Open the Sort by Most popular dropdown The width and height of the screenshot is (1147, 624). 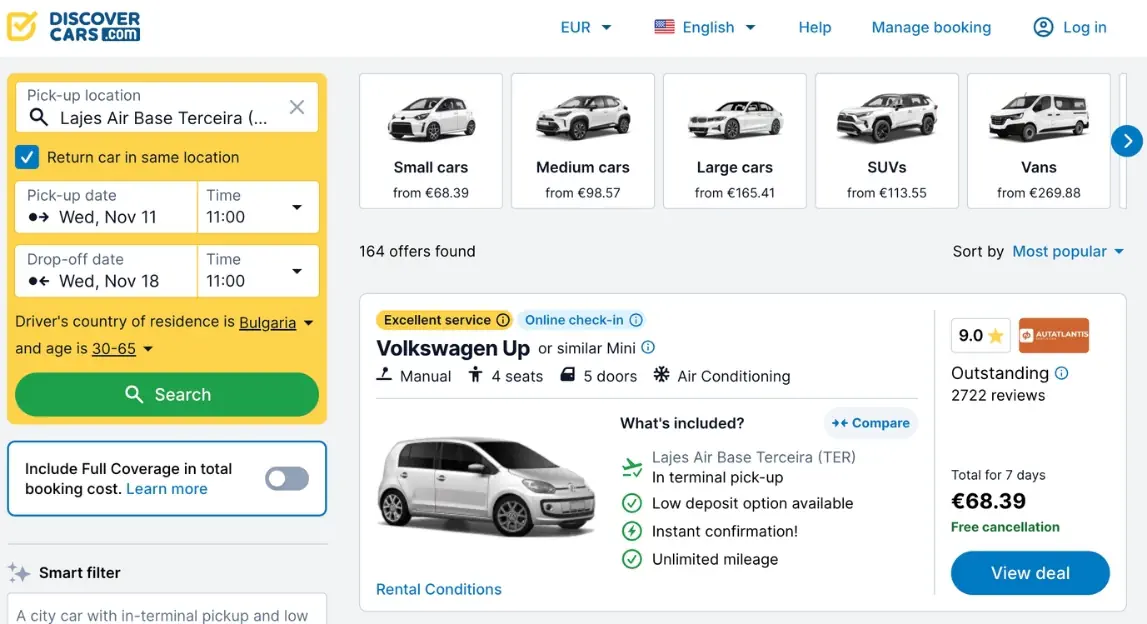[x=1067, y=252]
